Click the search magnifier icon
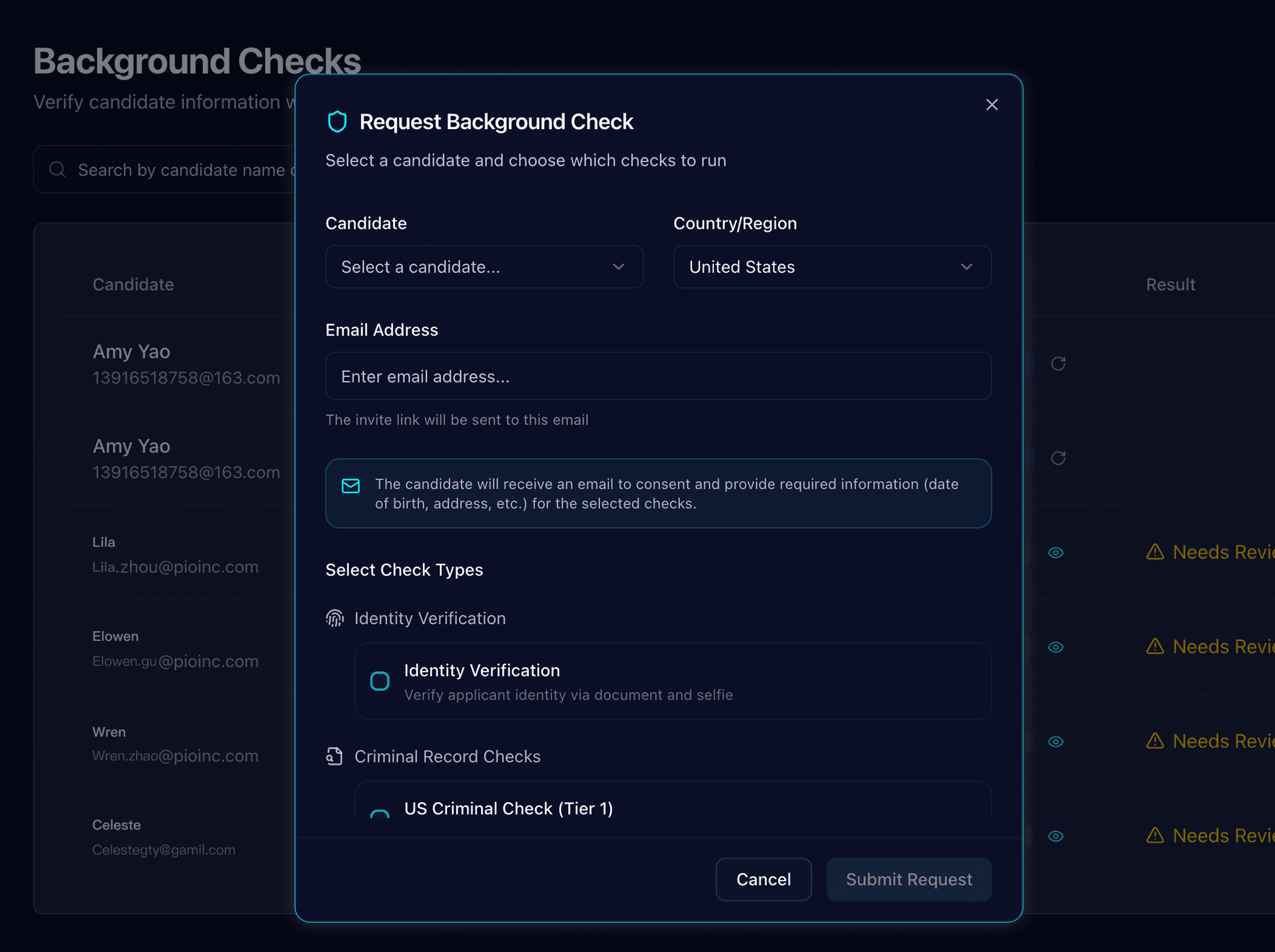 pos(57,169)
